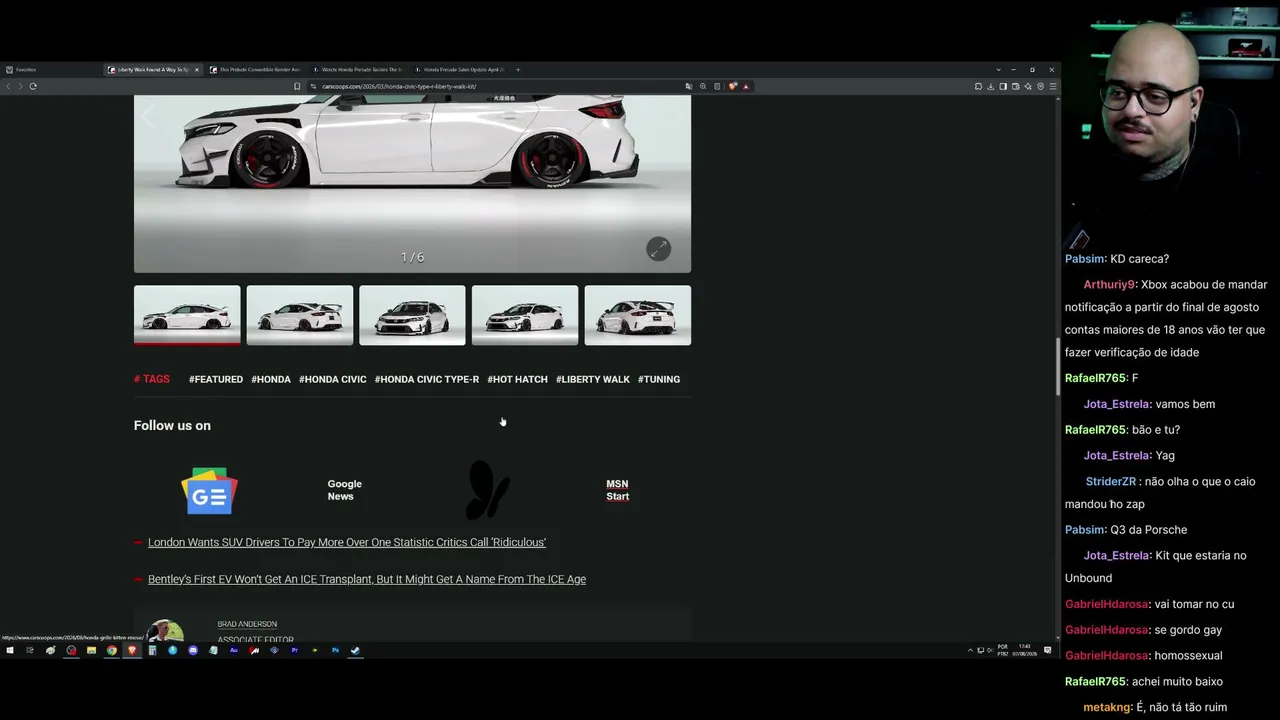Open the #HOT HATCH tag
This screenshot has width=1280, height=720.
coord(517,379)
